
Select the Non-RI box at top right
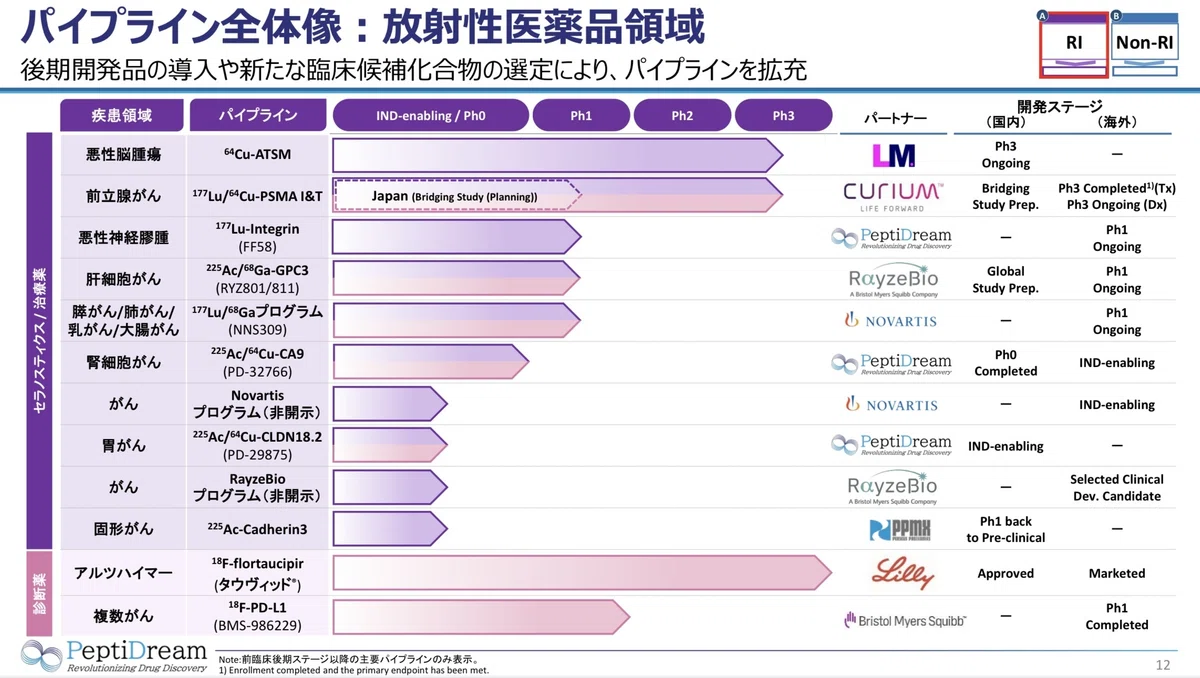point(1145,44)
